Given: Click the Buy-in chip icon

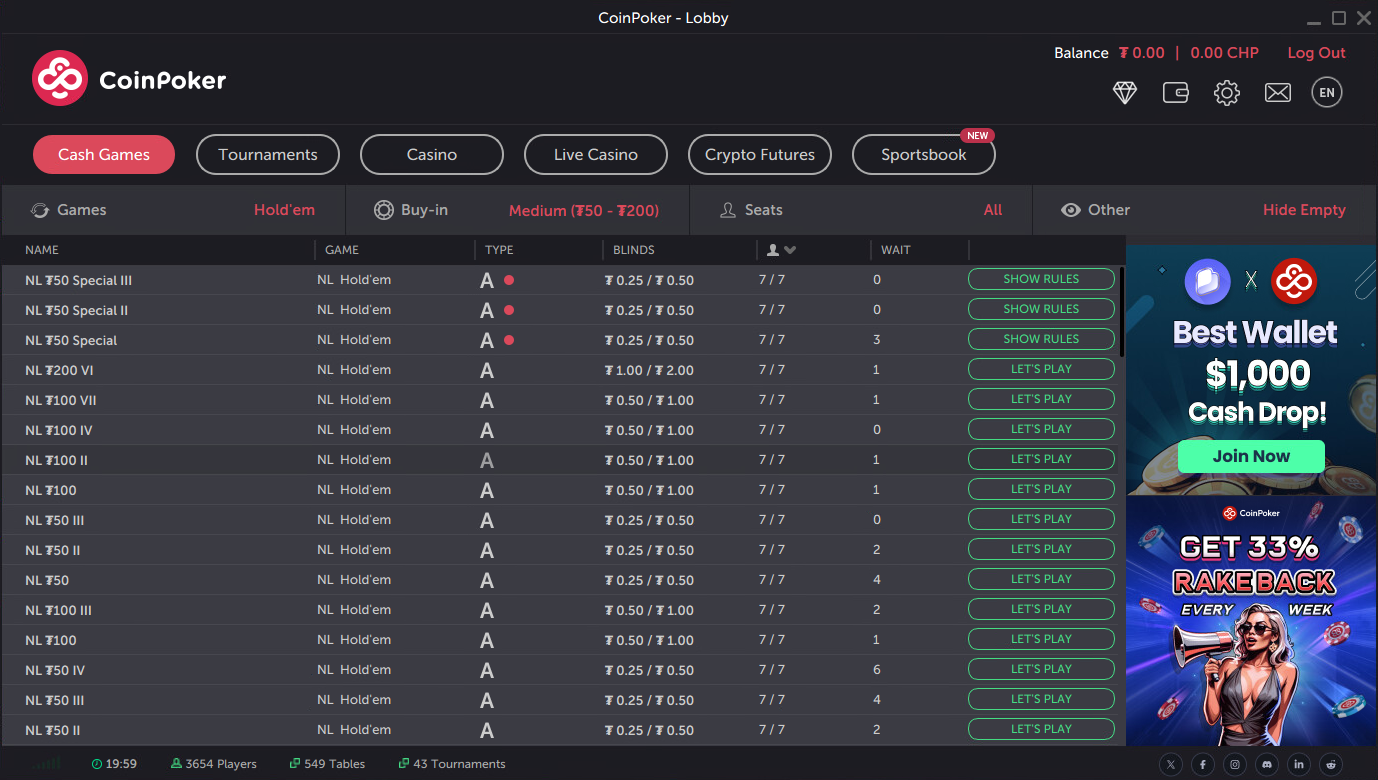Looking at the screenshot, I should point(383,210).
